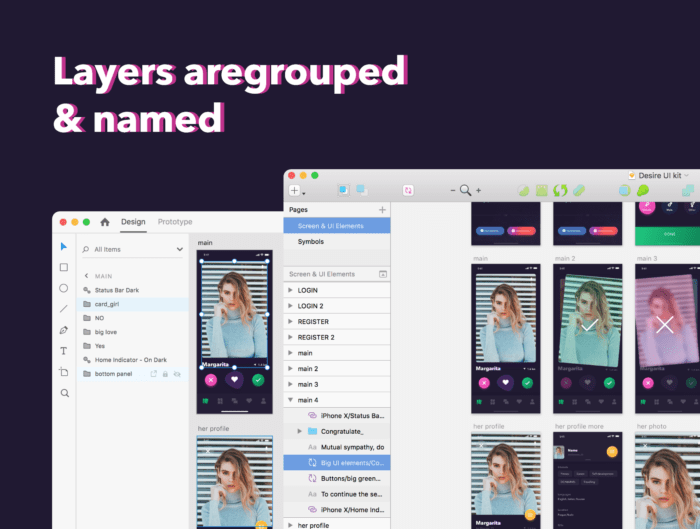Select the Screen & UI Elements page
This screenshot has height=529, width=700.
(x=337, y=226)
